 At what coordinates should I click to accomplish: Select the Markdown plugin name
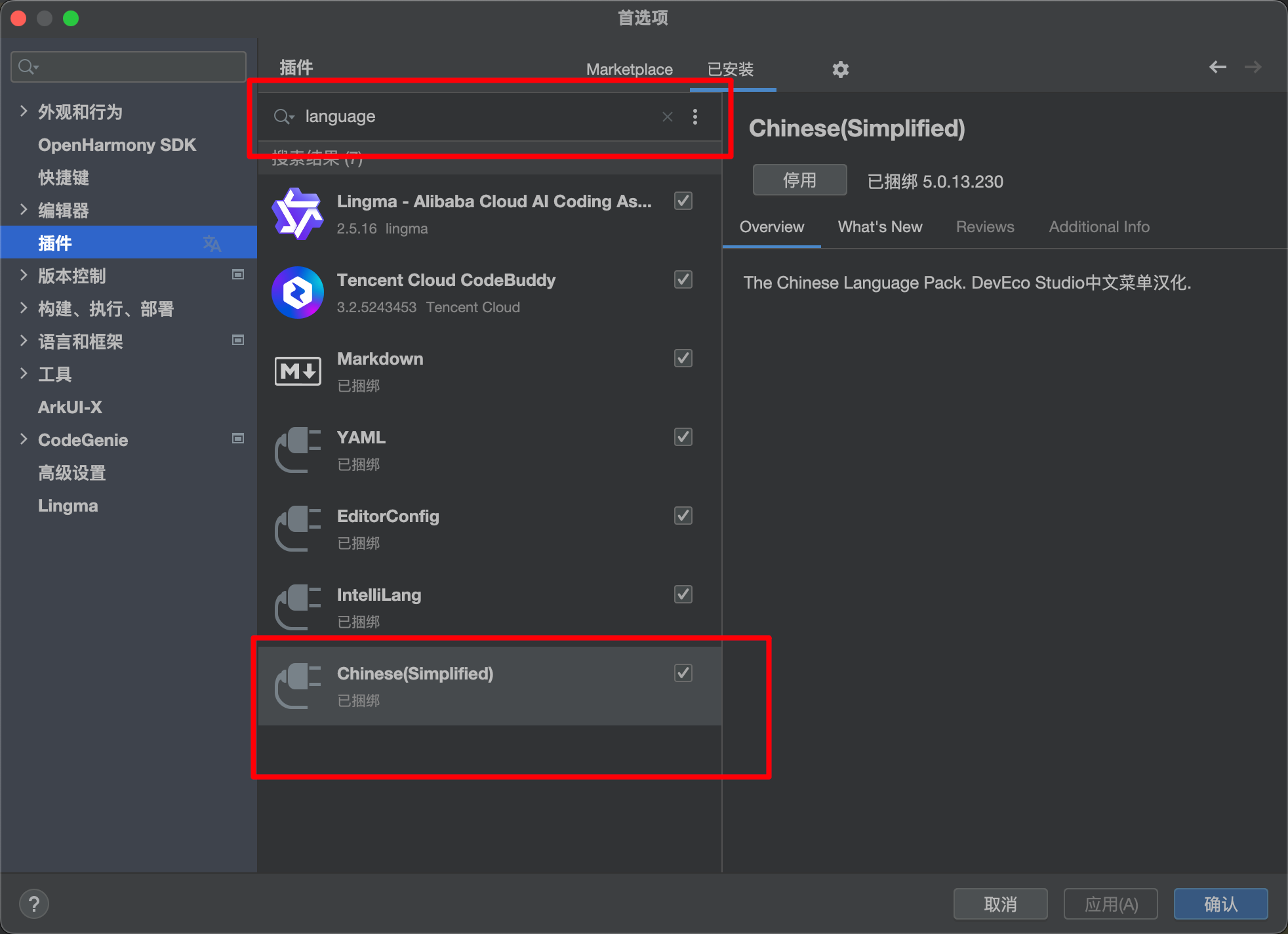coord(380,359)
